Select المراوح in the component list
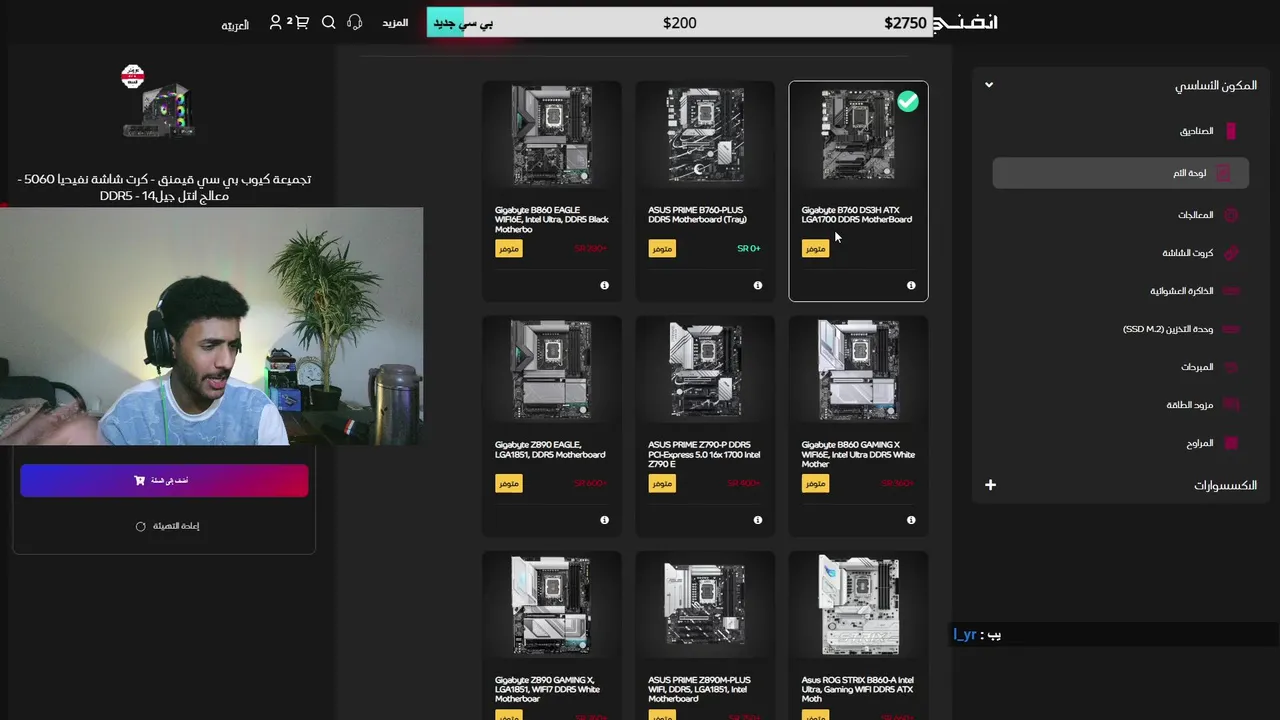 point(1200,443)
